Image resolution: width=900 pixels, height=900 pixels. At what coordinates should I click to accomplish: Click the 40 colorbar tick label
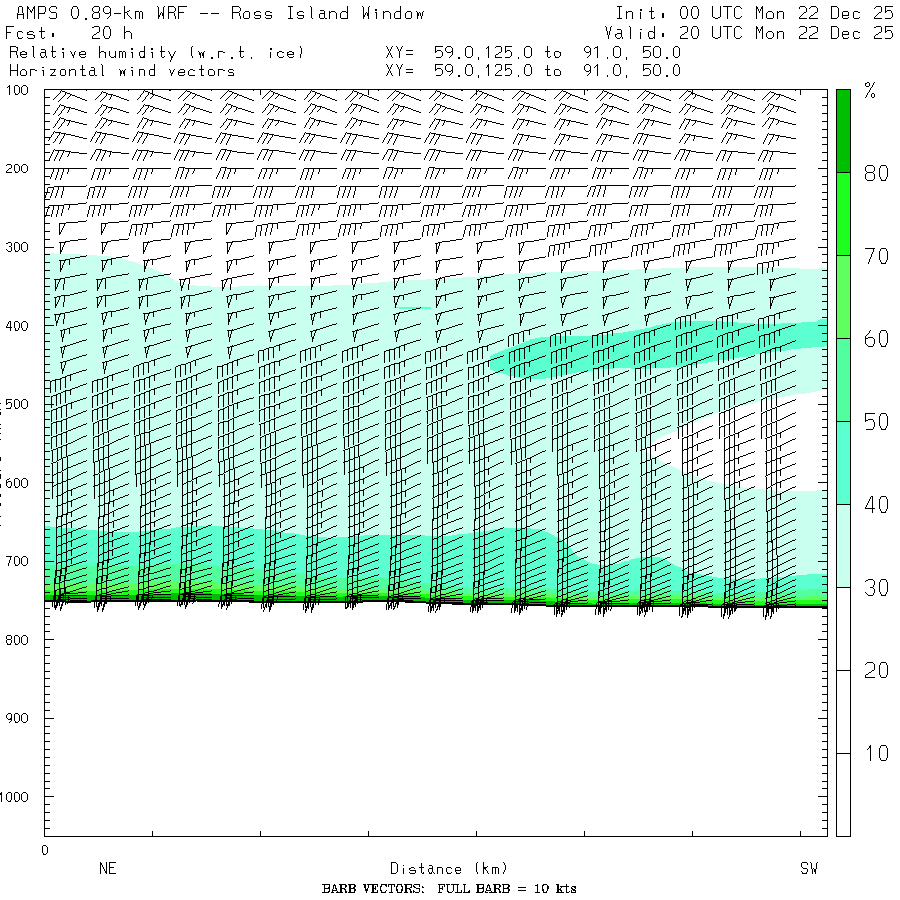coord(876,505)
